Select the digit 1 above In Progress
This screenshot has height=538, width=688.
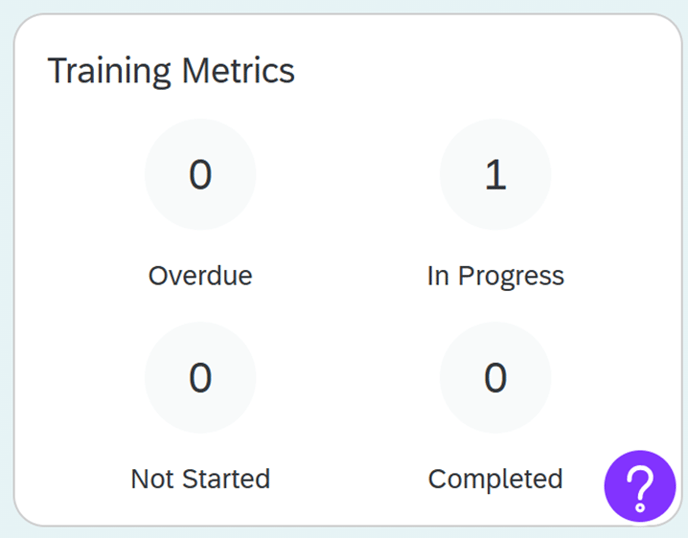(x=495, y=175)
